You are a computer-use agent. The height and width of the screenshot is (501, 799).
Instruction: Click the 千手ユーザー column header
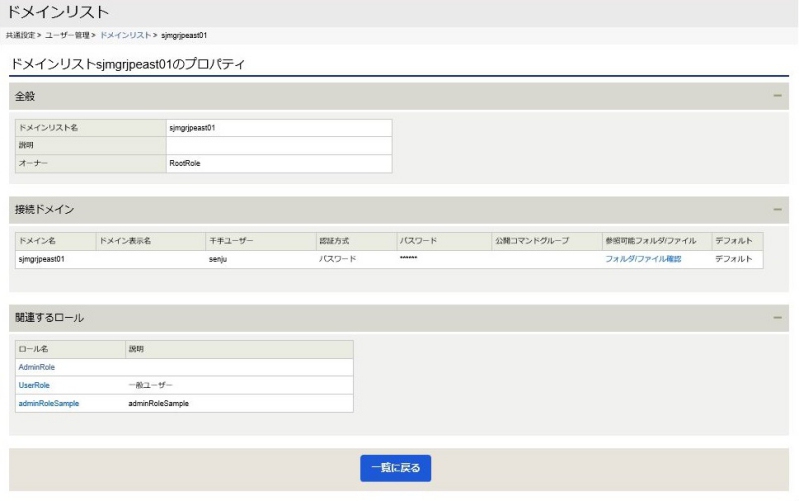pos(260,241)
